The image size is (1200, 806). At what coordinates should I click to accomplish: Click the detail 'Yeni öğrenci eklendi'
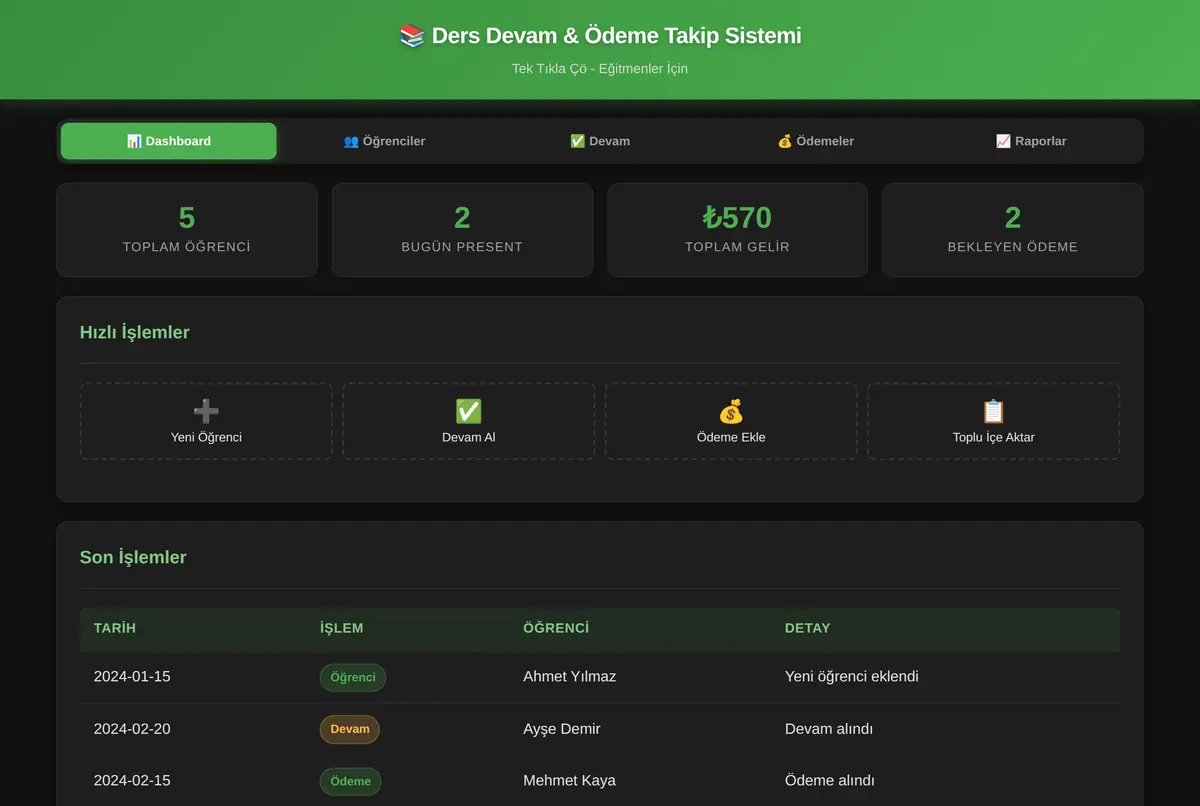(x=852, y=677)
